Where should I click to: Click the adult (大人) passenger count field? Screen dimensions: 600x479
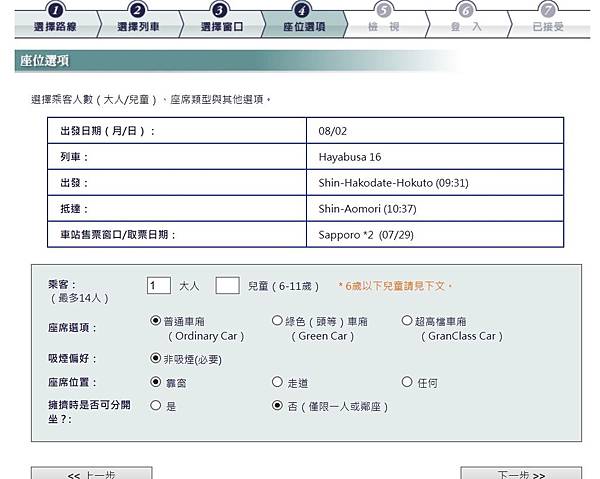[159, 285]
